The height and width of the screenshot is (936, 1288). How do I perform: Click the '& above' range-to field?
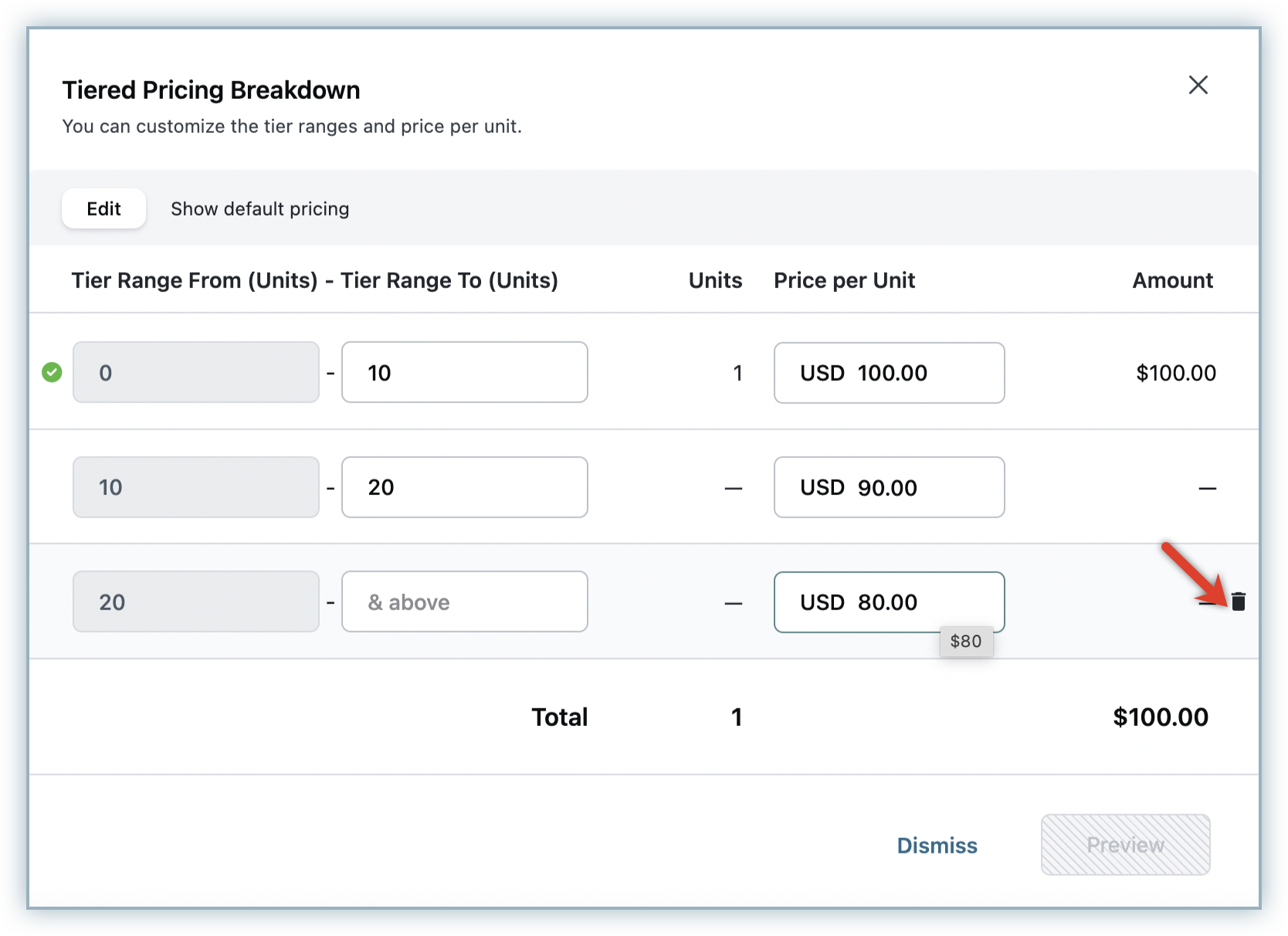464,602
